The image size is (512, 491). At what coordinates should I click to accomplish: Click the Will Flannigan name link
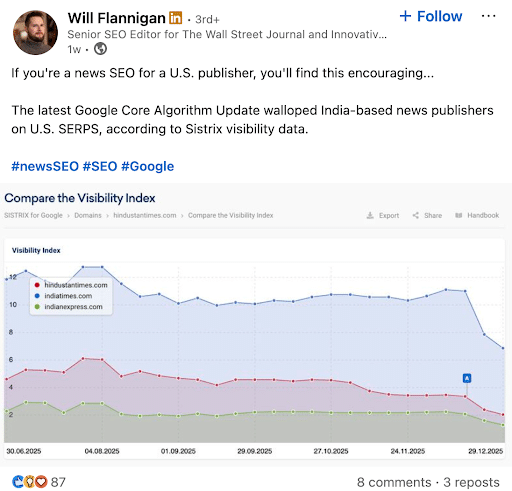(x=116, y=18)
